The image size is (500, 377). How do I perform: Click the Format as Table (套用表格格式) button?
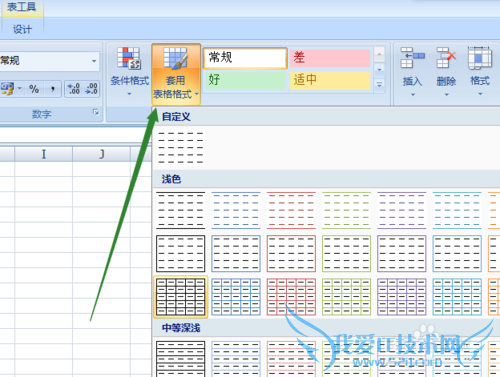click(176, 74)
